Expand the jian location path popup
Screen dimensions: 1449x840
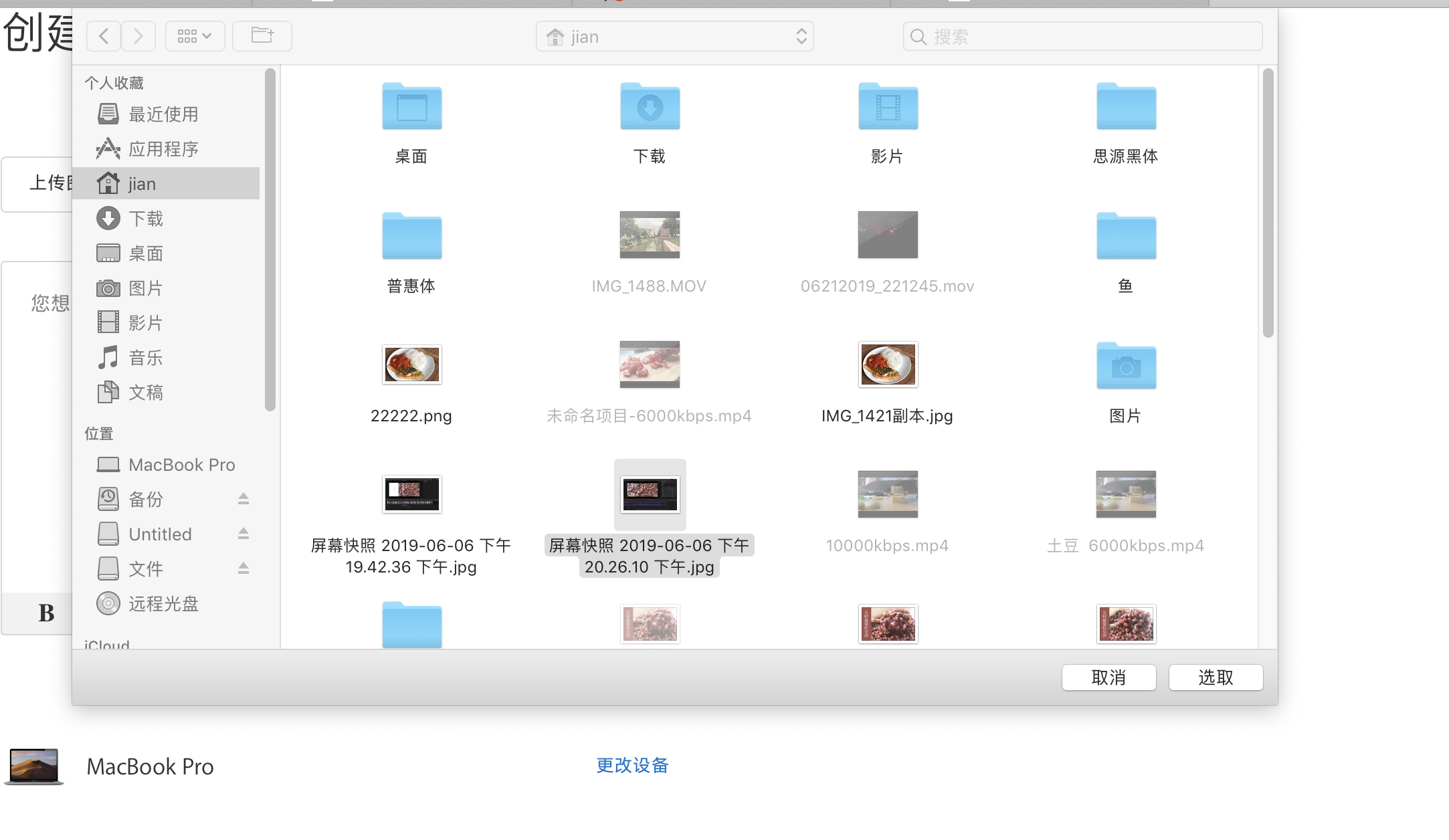pyautogui.click(x=674, y=37)
